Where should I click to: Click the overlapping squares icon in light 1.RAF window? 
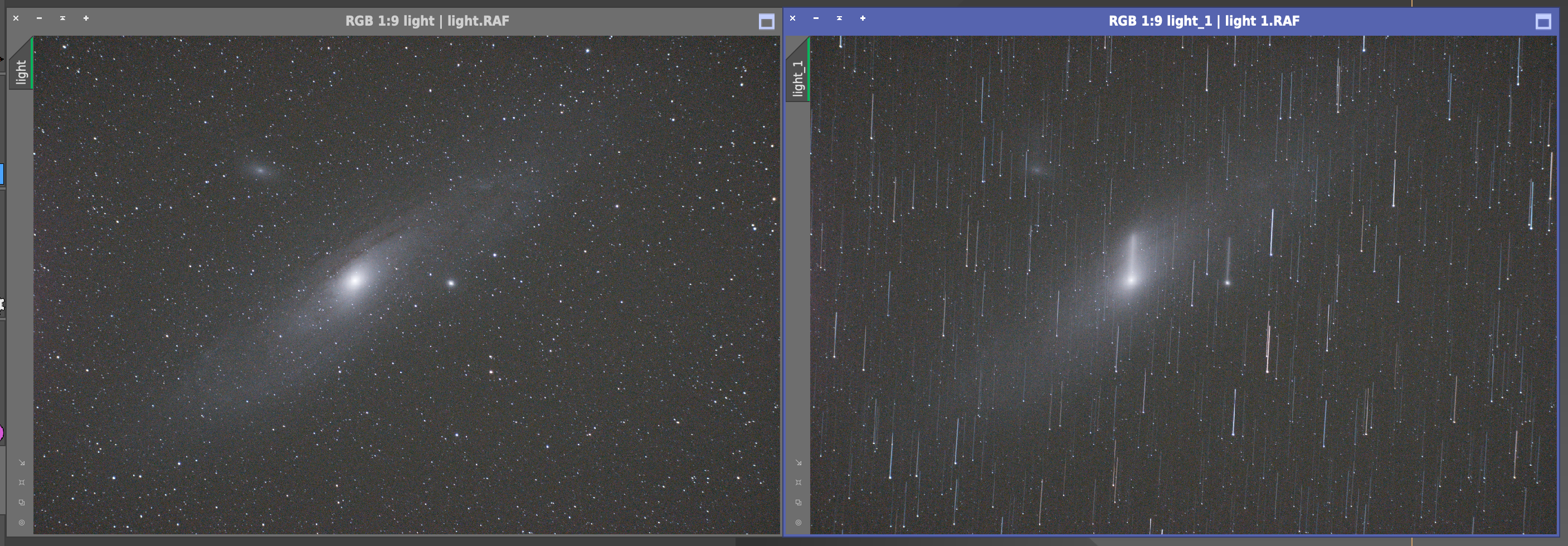[x=798, y=502]
